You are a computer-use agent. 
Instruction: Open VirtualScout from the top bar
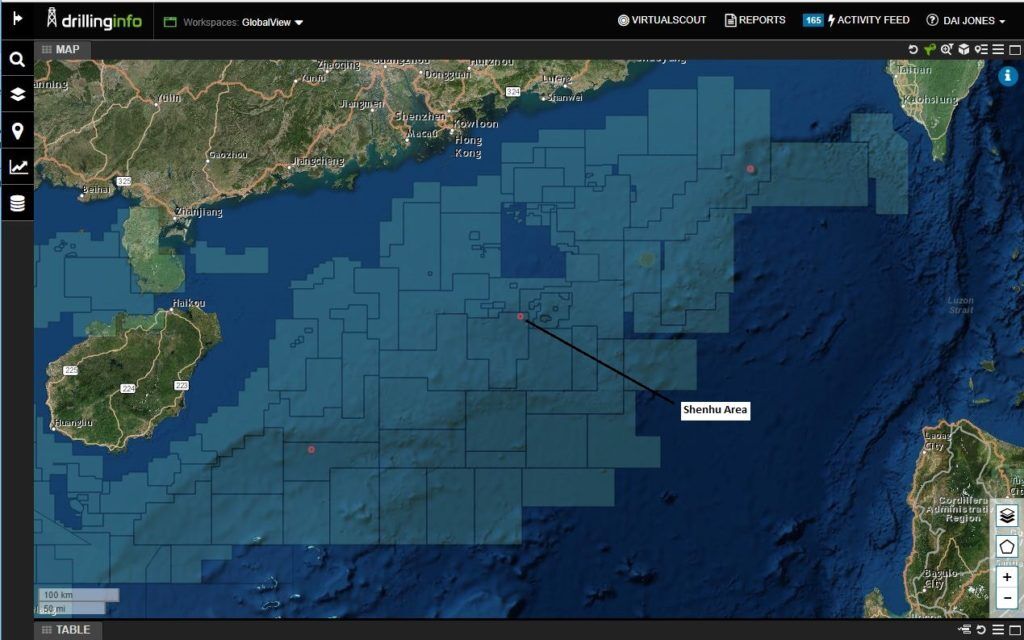[x=662, y=20]
